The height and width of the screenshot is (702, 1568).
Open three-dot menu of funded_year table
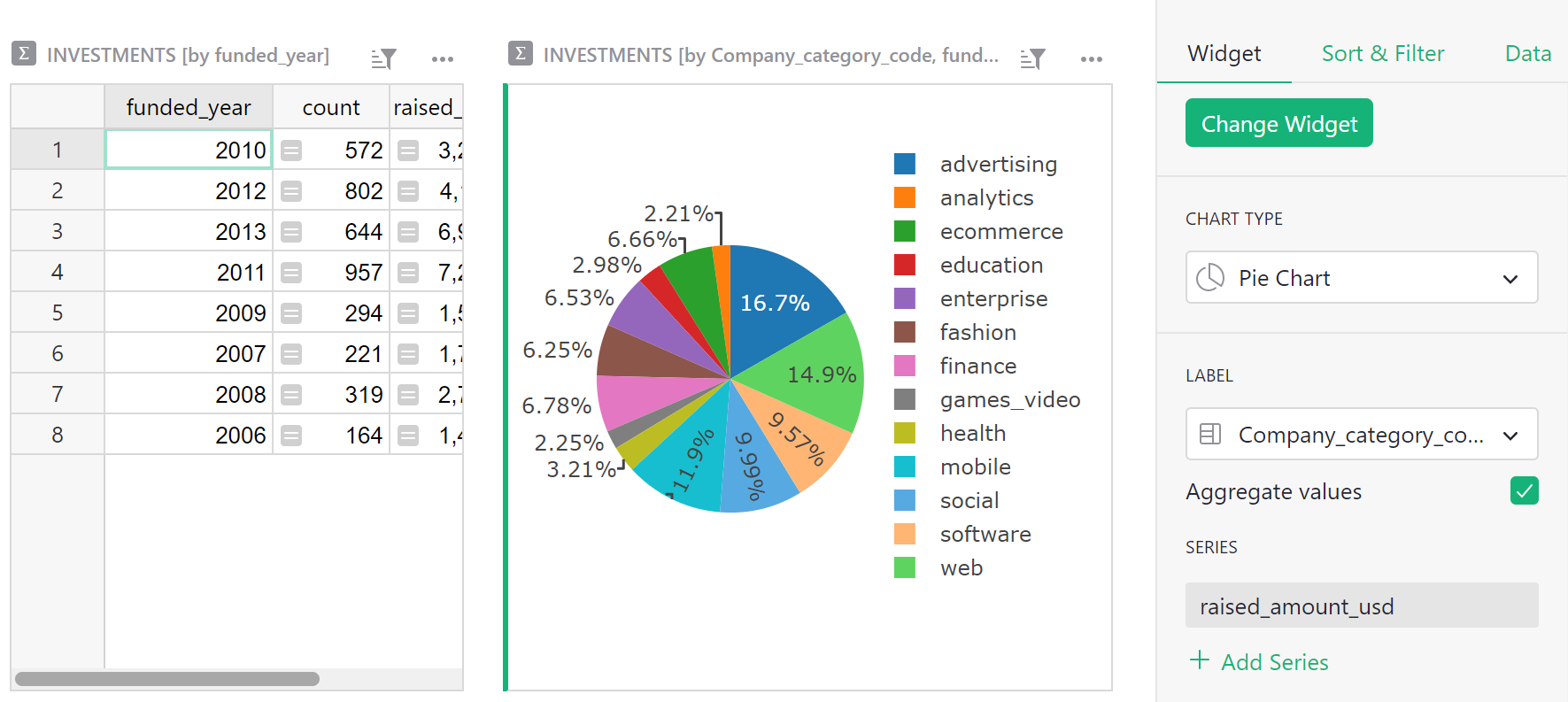coord(442,59)
